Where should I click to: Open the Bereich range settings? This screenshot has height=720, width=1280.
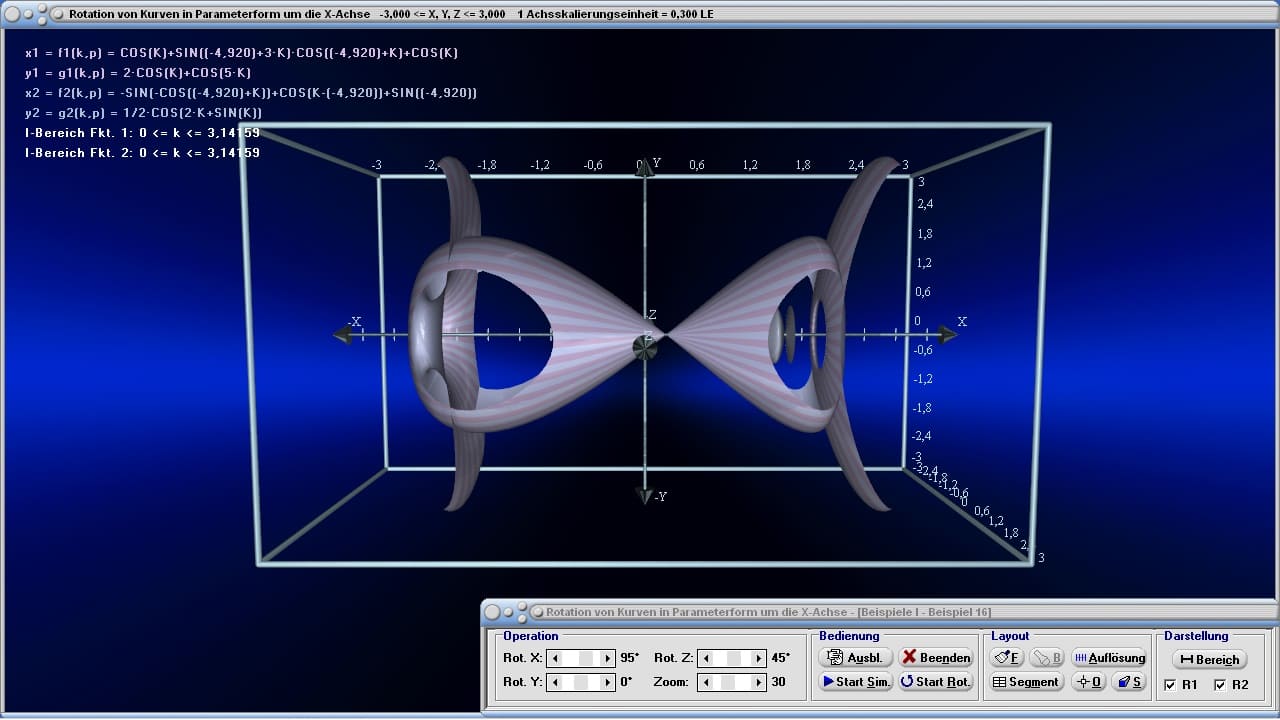pyautogui.click(x=1209, y=659)
